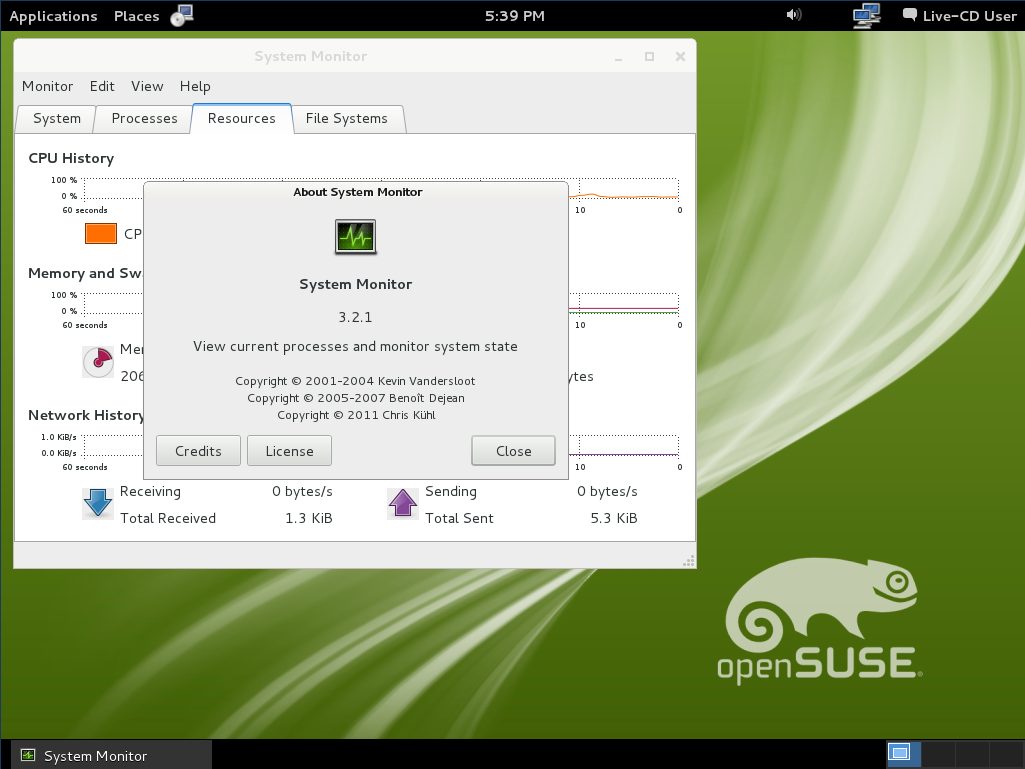Switch to the third workspace
Screen dimensions: 1025x769
[x=972, y=753]
